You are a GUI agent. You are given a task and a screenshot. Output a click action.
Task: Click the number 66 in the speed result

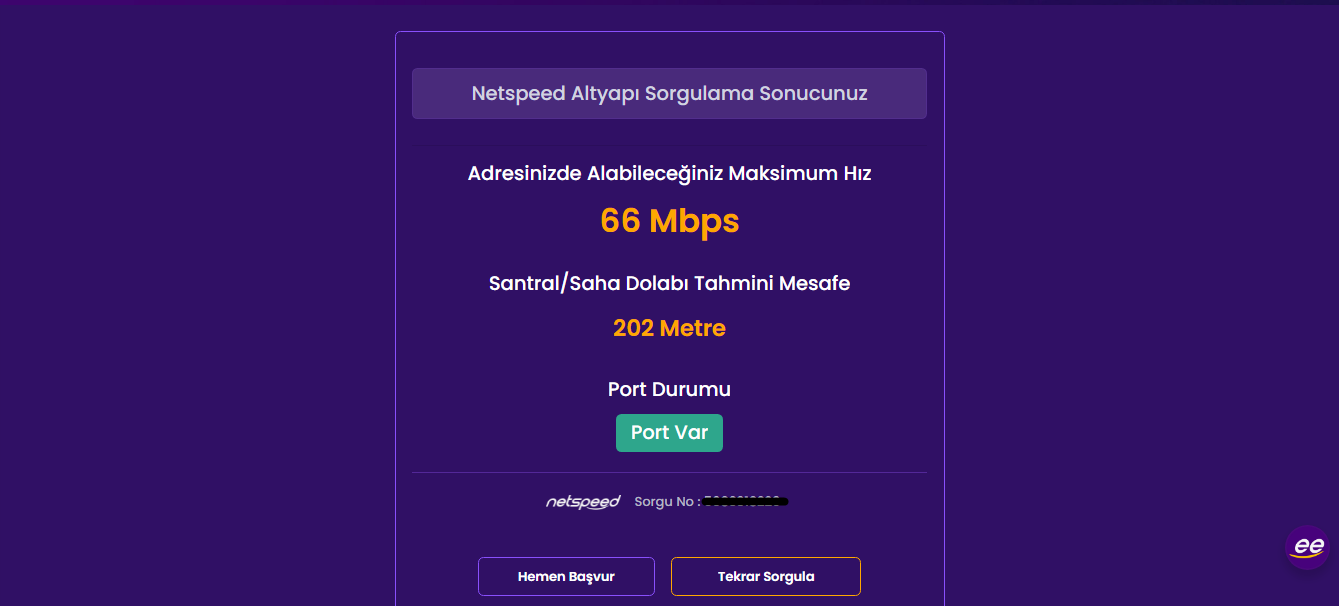(x=620, y=221)
